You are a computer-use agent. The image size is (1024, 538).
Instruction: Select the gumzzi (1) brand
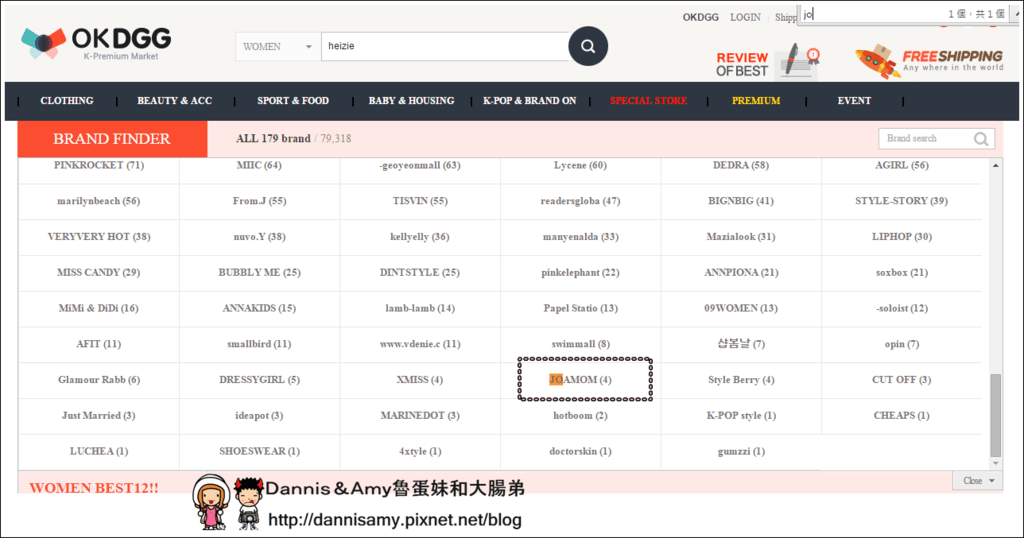click(741, 451)
